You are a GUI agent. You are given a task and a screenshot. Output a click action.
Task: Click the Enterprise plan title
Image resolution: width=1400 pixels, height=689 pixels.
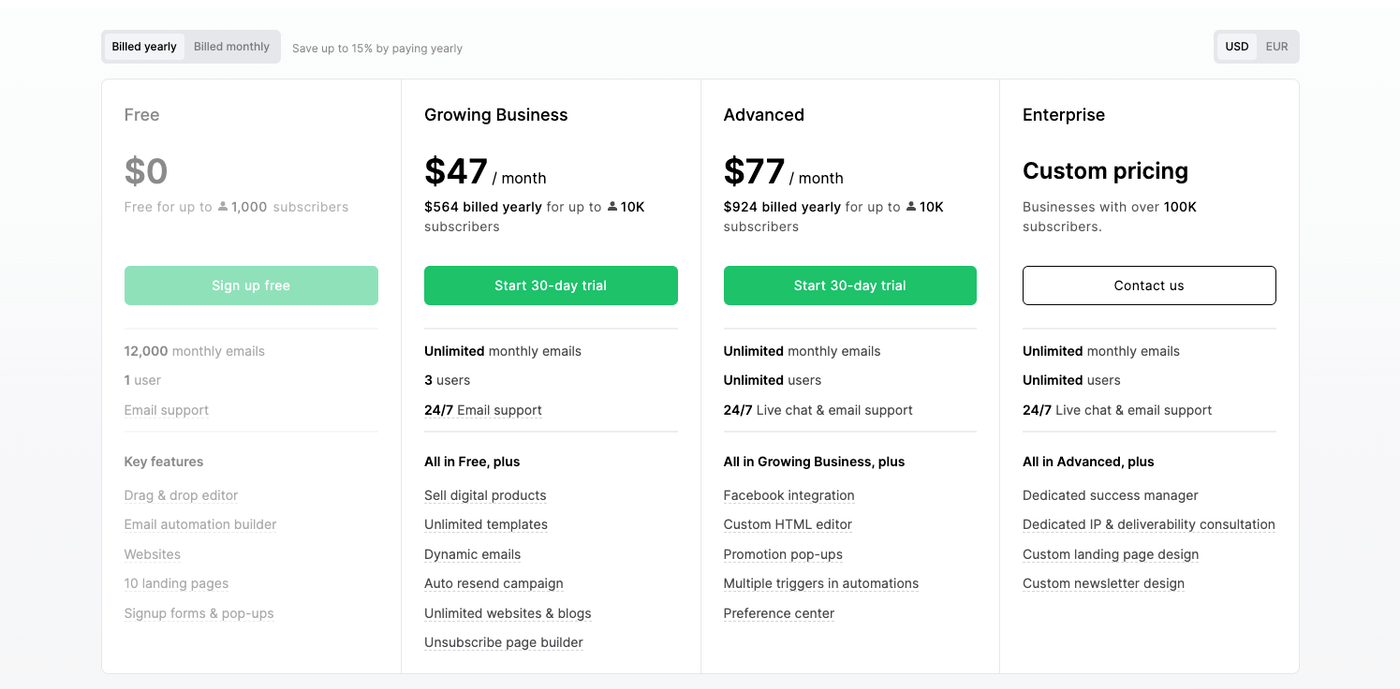pos(1064,115)
